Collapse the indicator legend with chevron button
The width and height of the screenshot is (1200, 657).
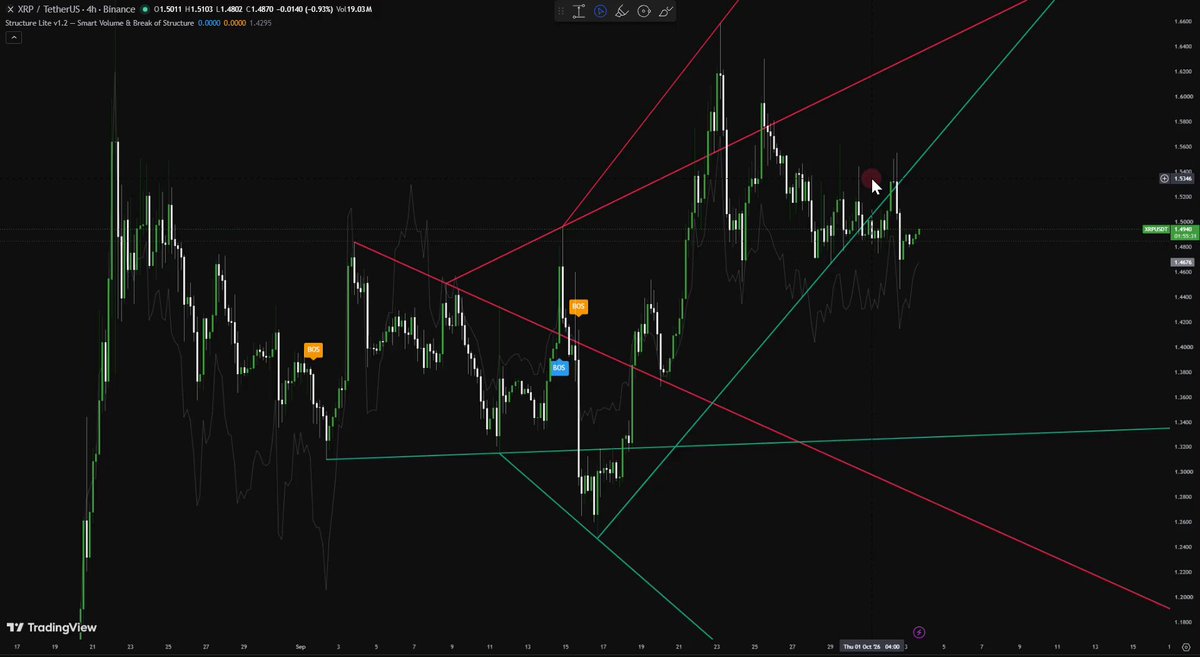point(14,37)
